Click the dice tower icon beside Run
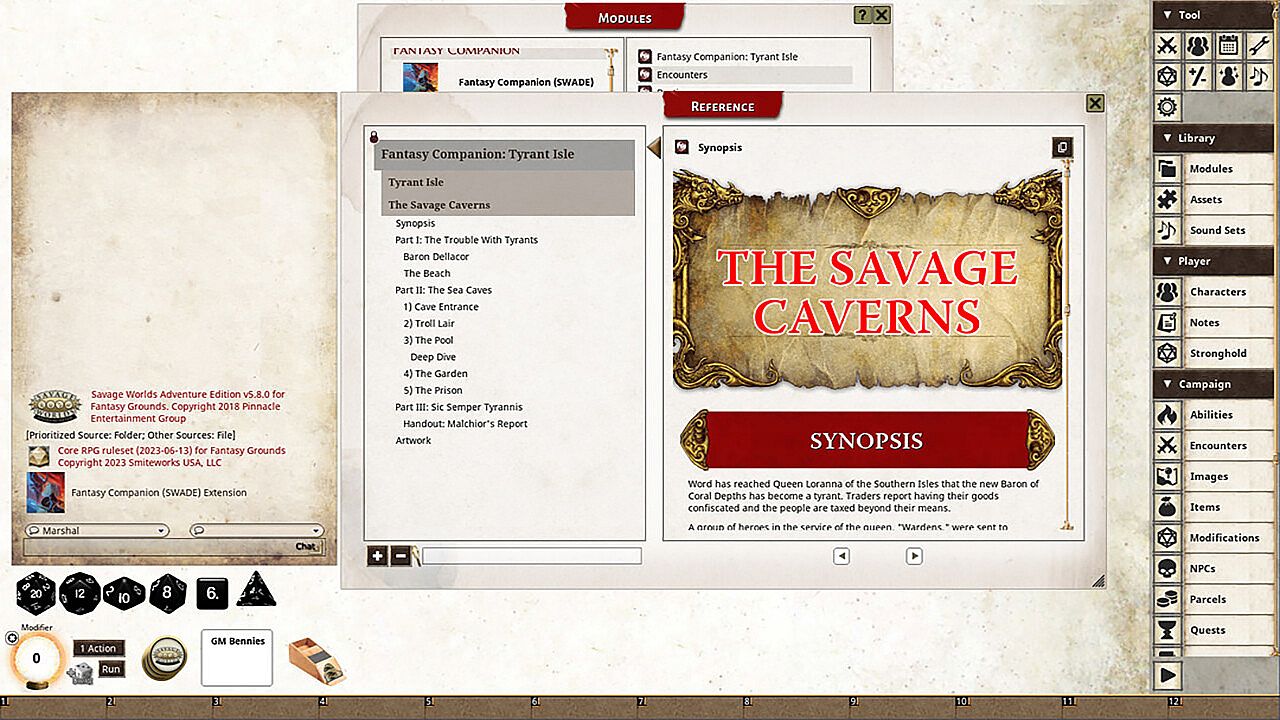 point(80,673)
